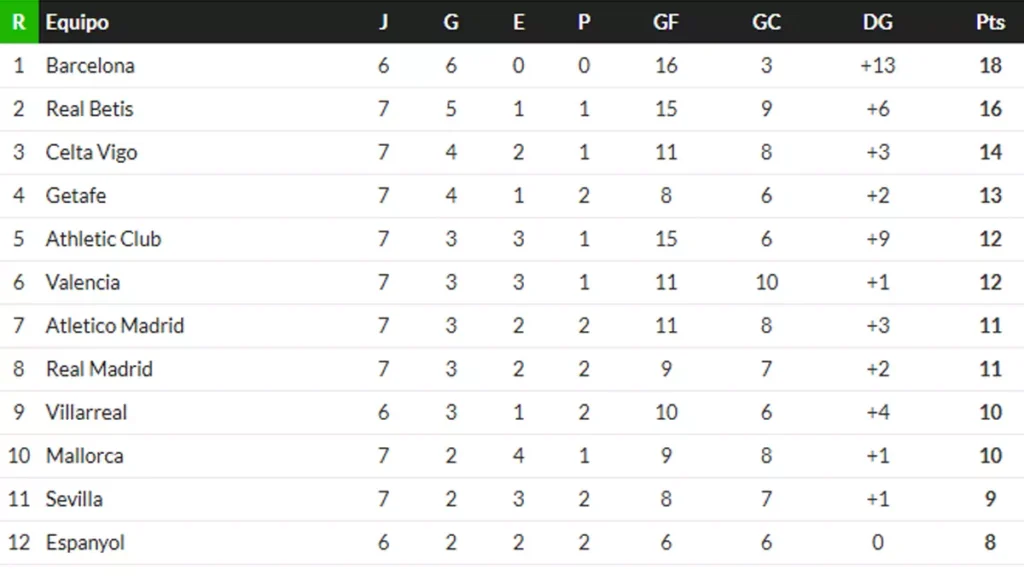Click the Espanyol team name
The width and height of the screenshot is (1024, 576).
click(x=85, y=543)
